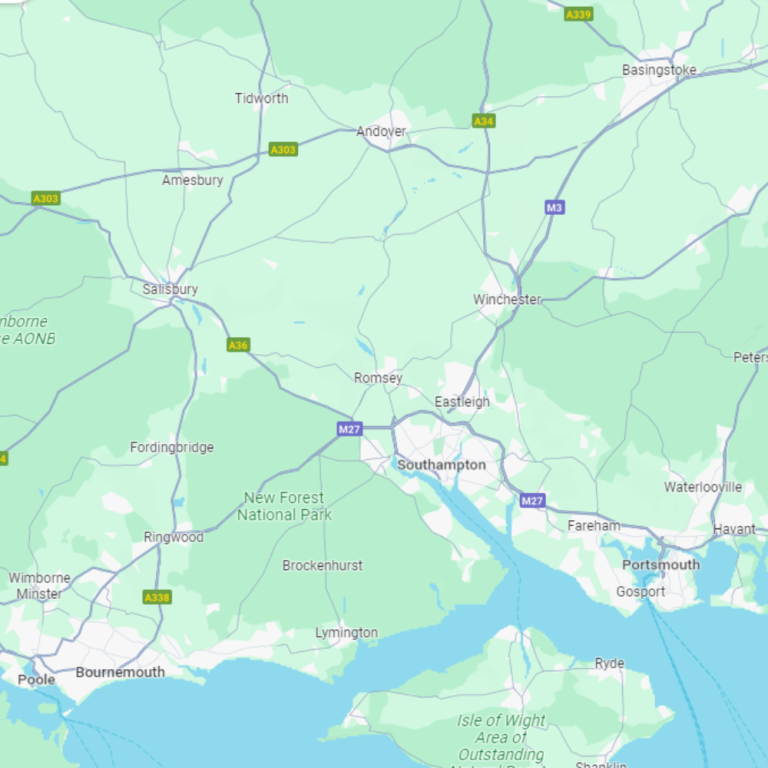Select the Andover town label
The height and width of the screenshot is (768, 768).
pos(381,131)
